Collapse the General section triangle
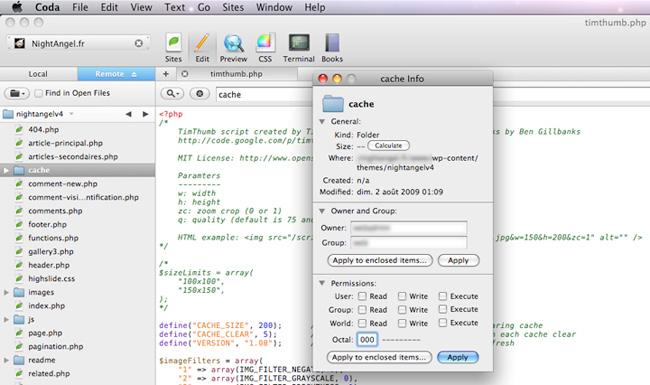 pos(322,121)
